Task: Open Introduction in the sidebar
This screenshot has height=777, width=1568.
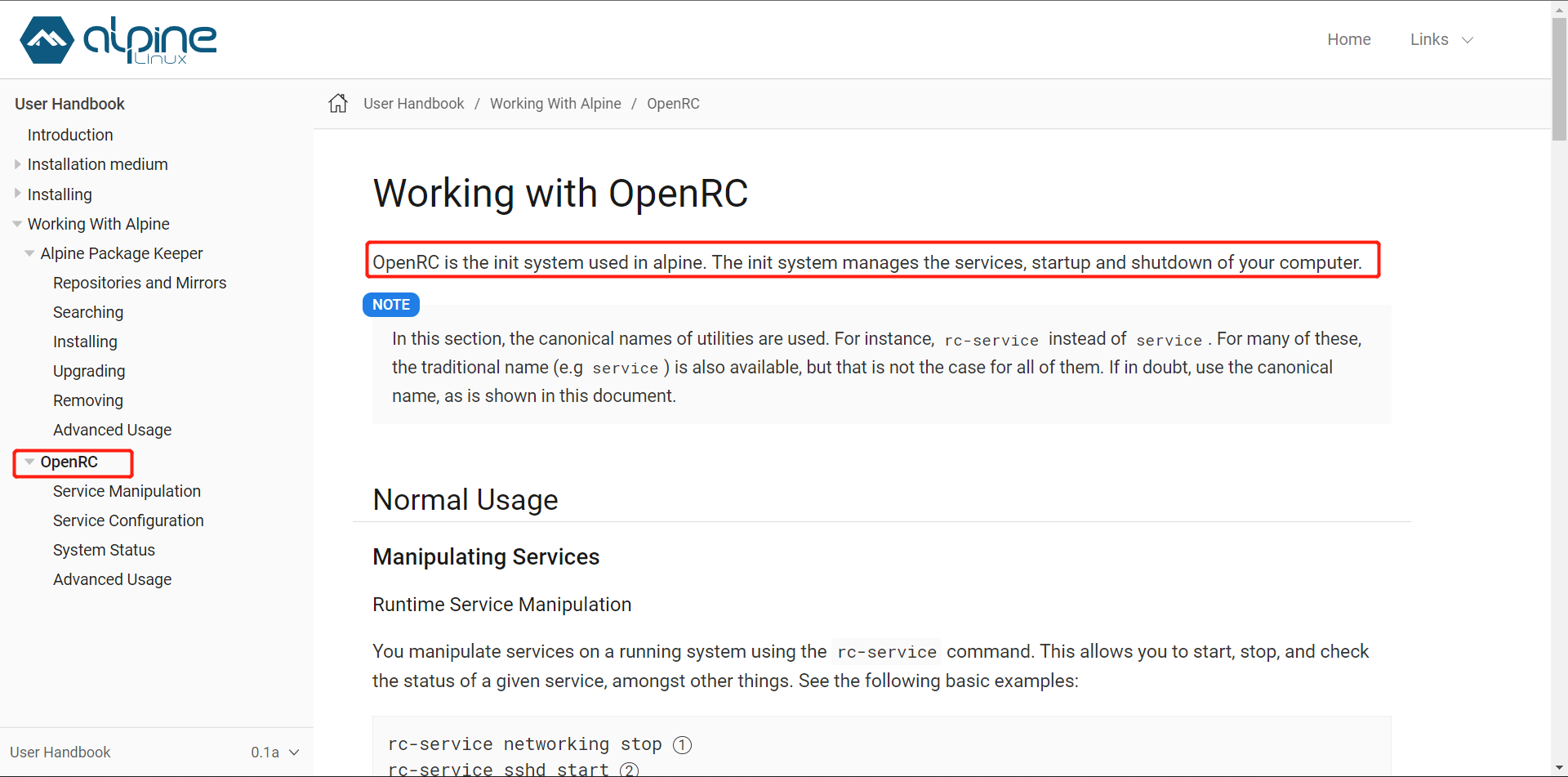Action: pyautogui.click(x=70, y=135)
